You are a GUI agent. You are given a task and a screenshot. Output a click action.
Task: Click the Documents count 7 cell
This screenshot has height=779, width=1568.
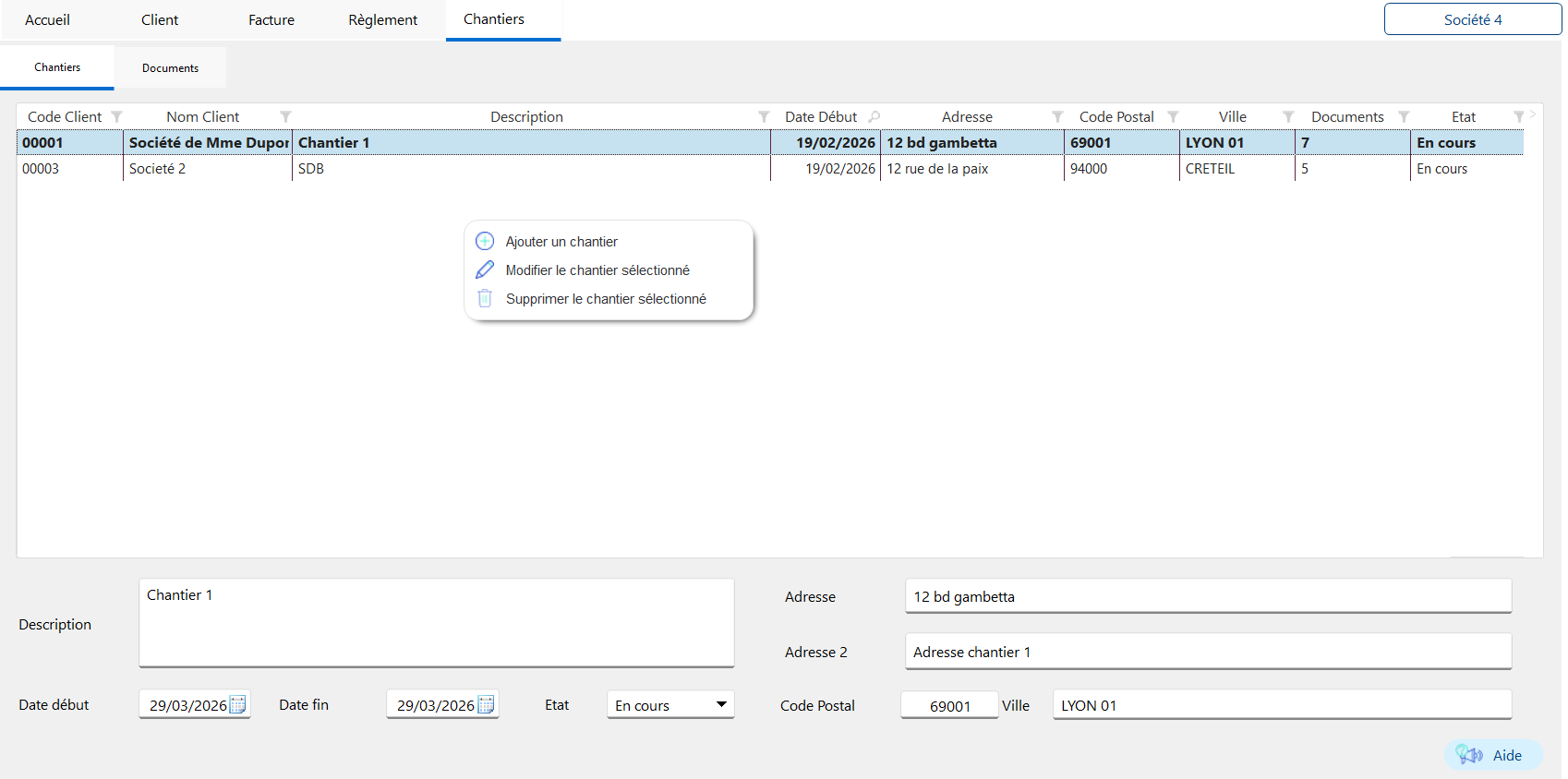coord(1352,142)
